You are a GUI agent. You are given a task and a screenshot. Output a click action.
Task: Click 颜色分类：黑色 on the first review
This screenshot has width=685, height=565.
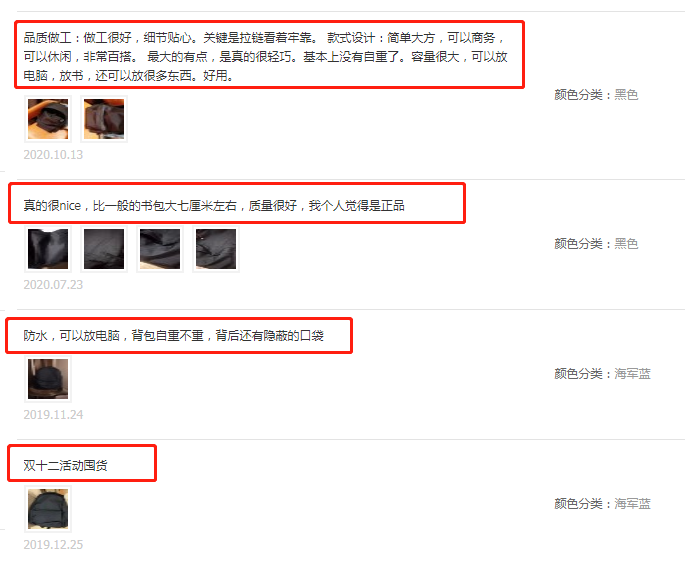point(596,94)
